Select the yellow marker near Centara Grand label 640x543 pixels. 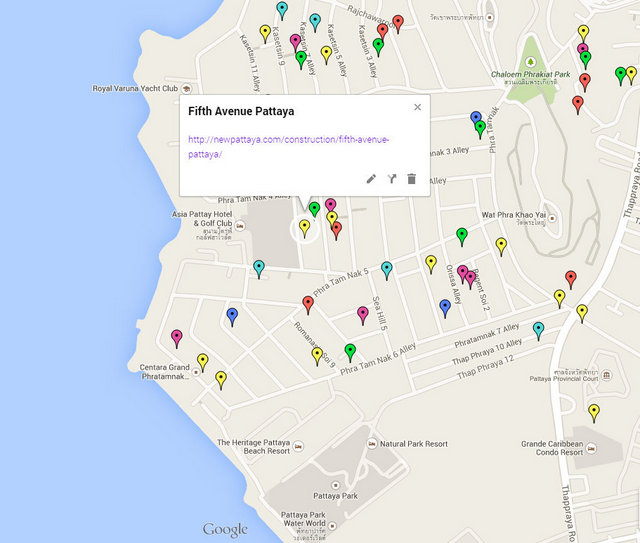pyautogui.click(x=203, y=362)
